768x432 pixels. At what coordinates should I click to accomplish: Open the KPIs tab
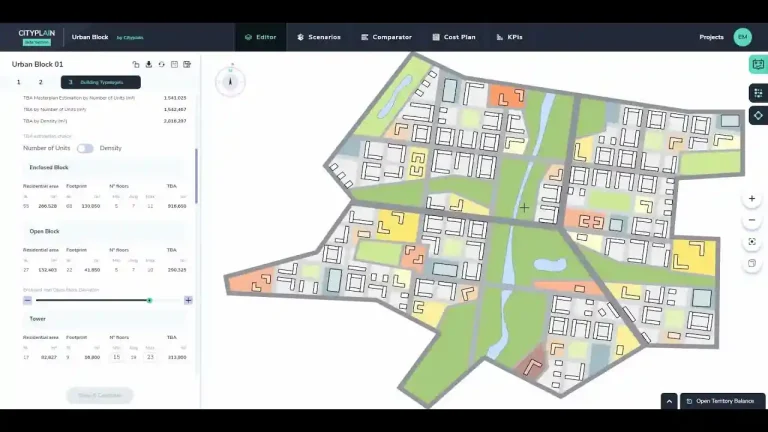pos(510,37)
